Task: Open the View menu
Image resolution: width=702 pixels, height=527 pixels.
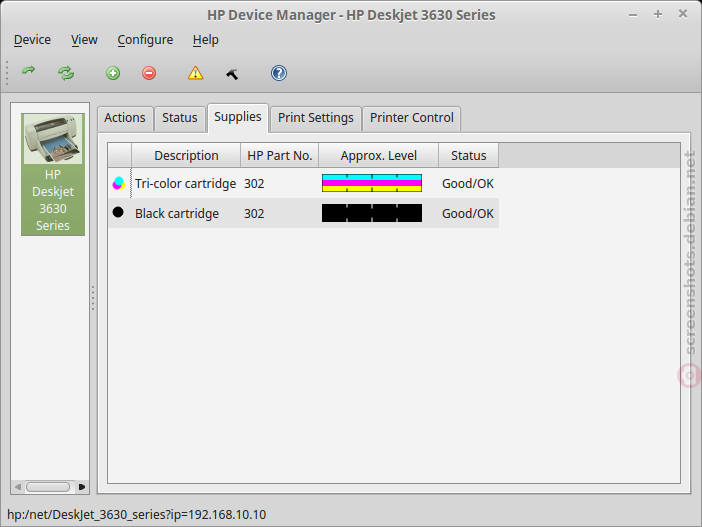Action: [84, 40]
